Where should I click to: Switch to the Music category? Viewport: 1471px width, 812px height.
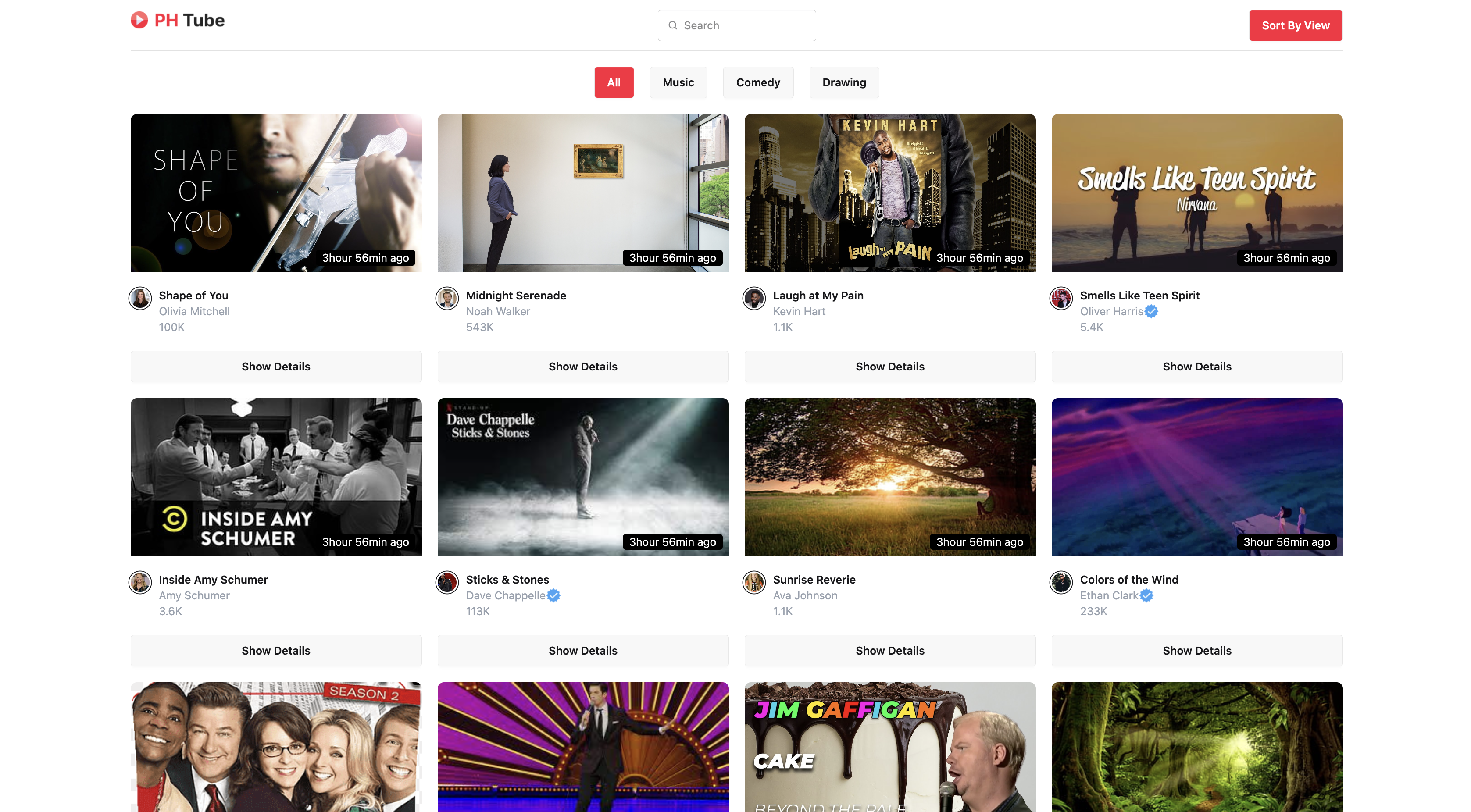coord(678,82)
